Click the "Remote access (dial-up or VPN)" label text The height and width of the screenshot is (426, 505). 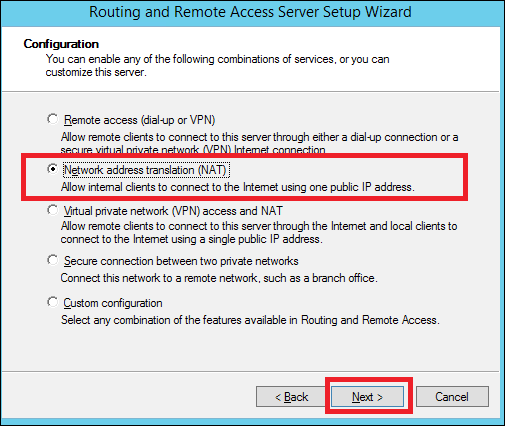139,120
